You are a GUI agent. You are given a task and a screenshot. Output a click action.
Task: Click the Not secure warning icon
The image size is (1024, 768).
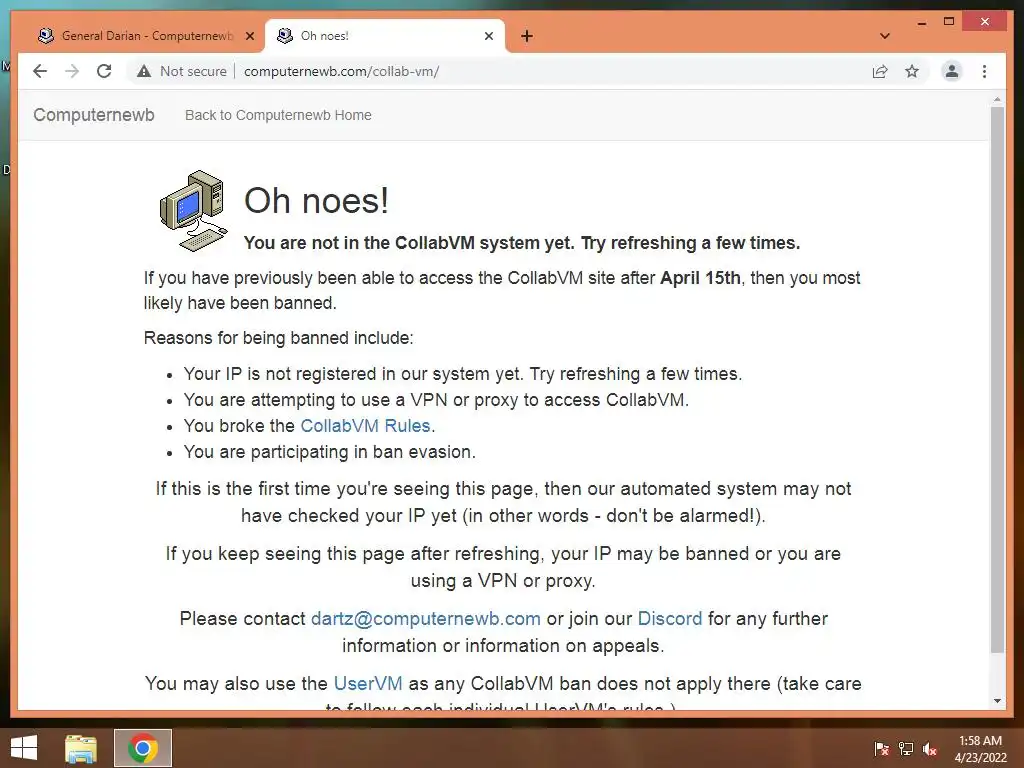coord(144,71)
